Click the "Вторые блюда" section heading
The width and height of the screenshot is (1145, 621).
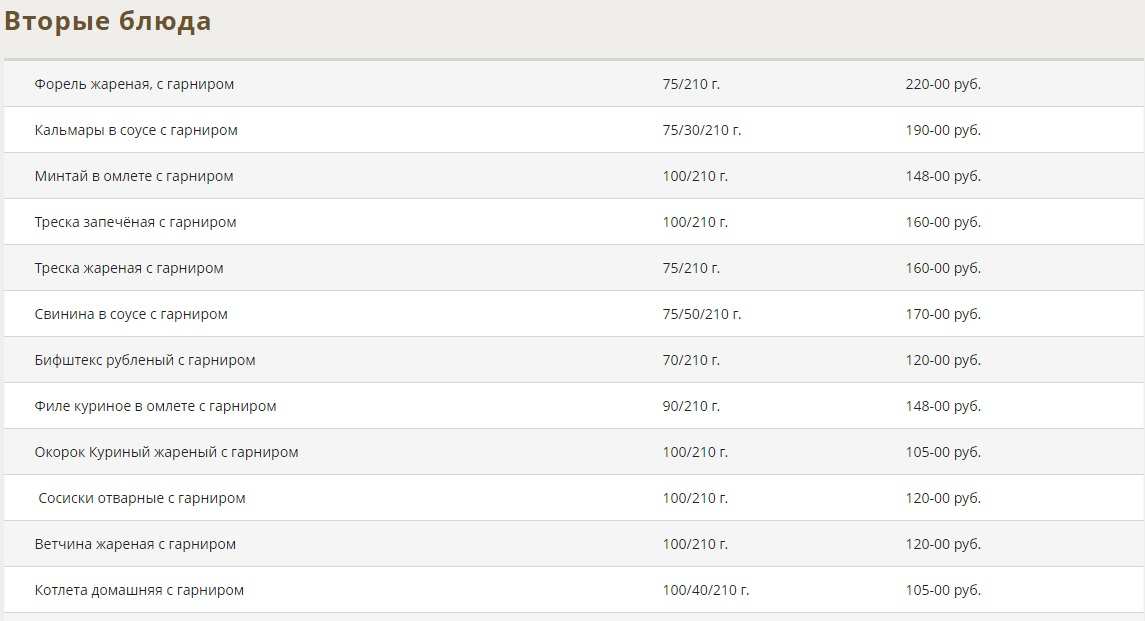pos(108,22)
